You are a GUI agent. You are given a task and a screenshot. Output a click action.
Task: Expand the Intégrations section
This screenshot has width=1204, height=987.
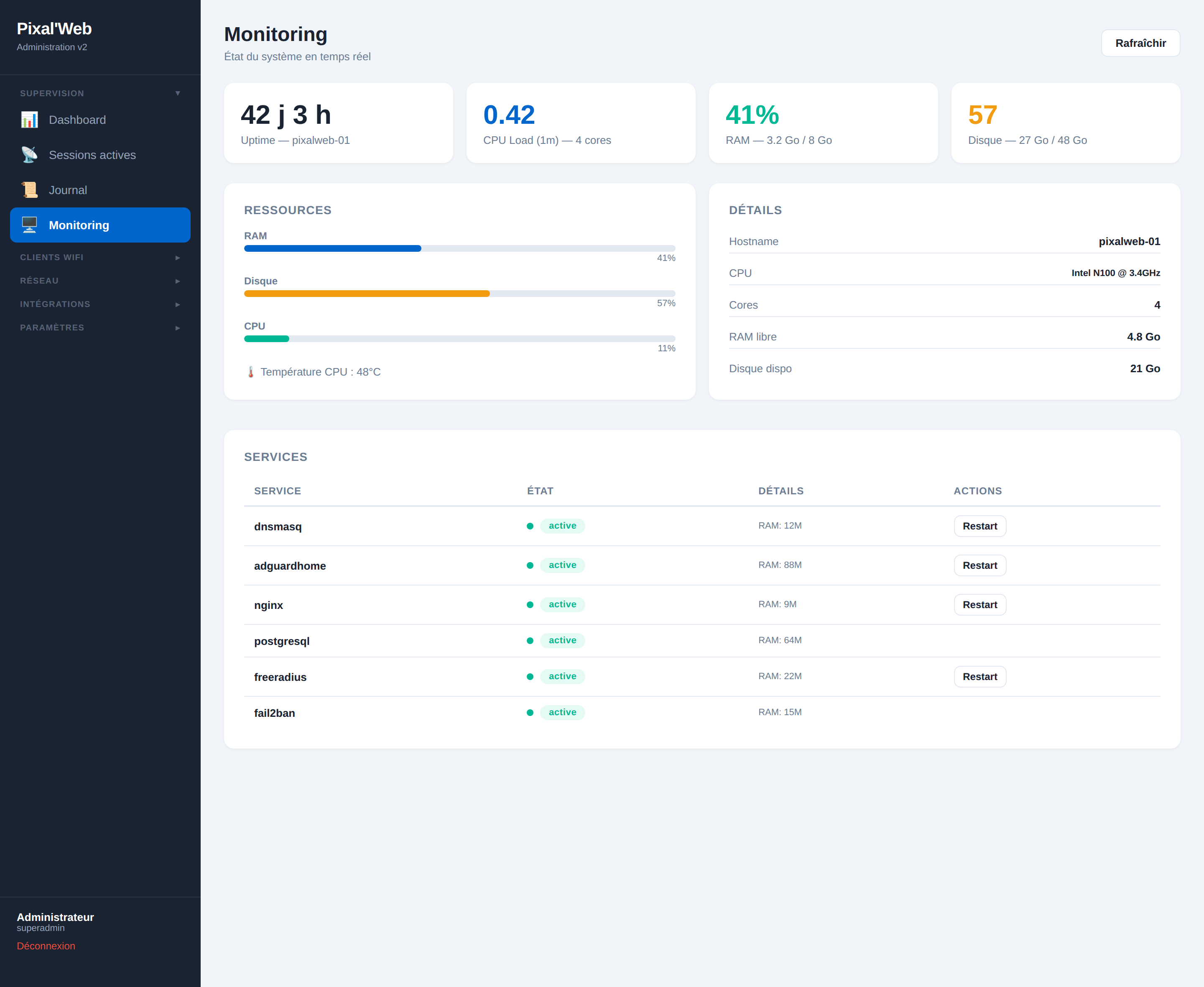tap(100, 304)
